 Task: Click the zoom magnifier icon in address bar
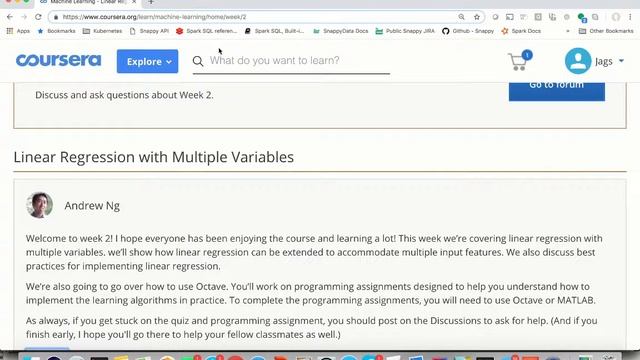461,17
